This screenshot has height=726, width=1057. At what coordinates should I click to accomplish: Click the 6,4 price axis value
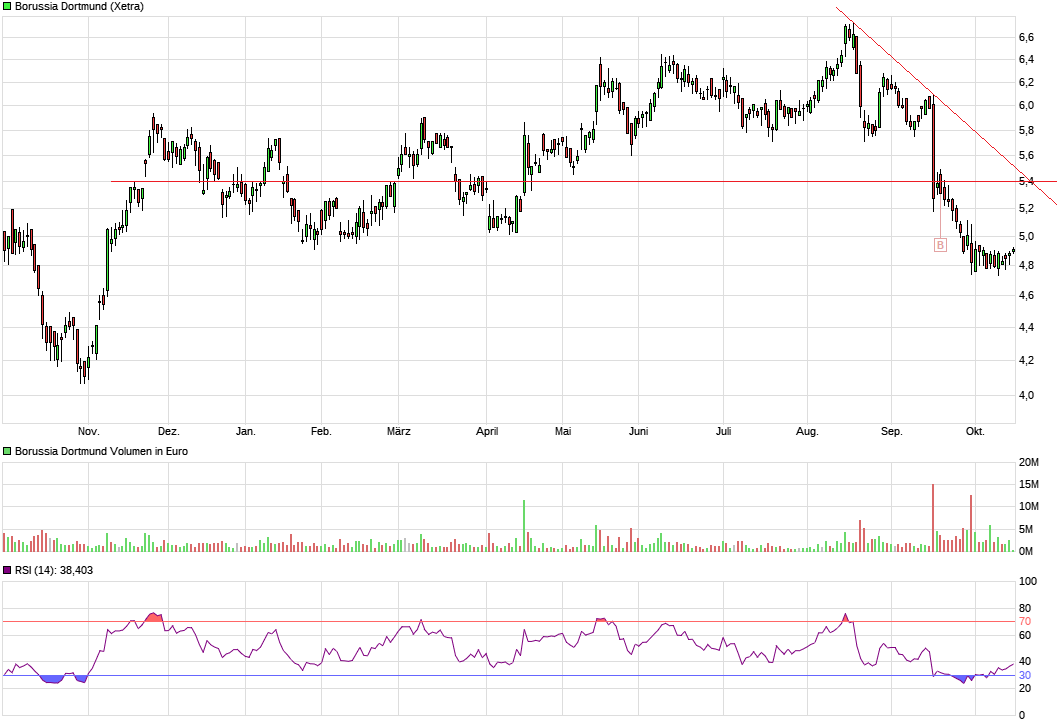[x=1026, y=60]
